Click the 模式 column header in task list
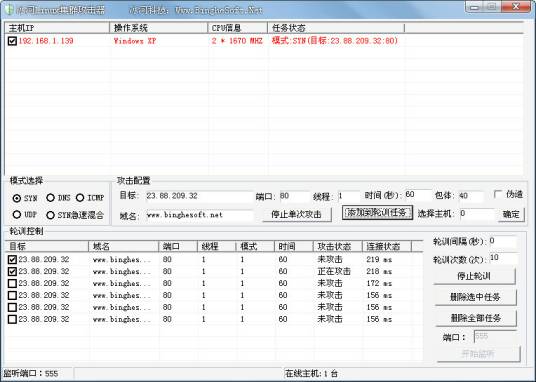536x382 pixels. (x=255, y=246)
